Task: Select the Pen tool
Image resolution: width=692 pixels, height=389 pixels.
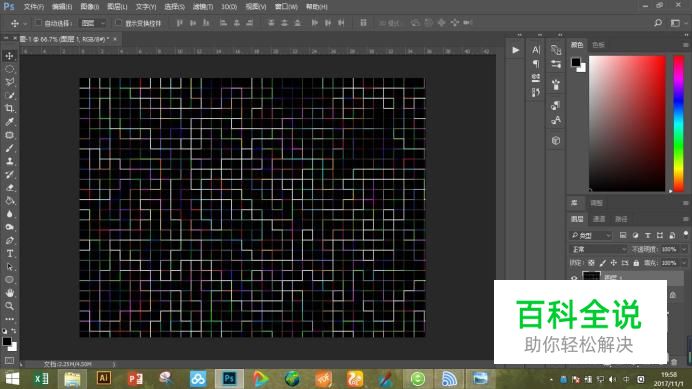Action: (9, 241)
